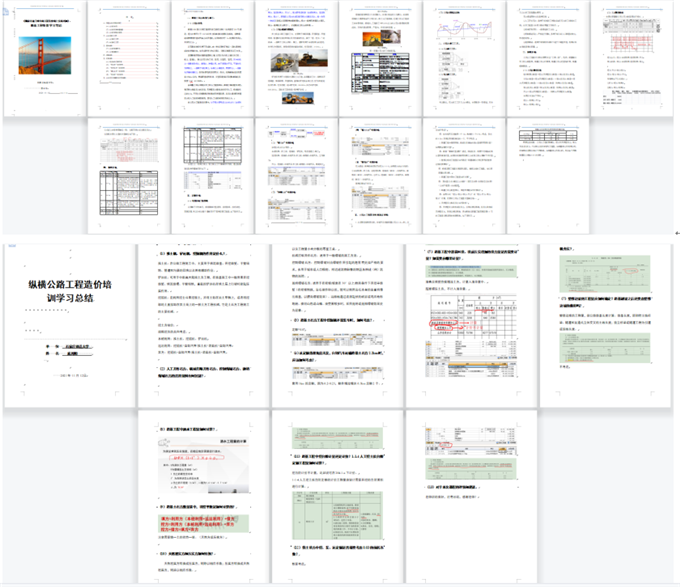
Task: Open the page with yellow-highlighted software screenshots
Action: coord(380,176)
